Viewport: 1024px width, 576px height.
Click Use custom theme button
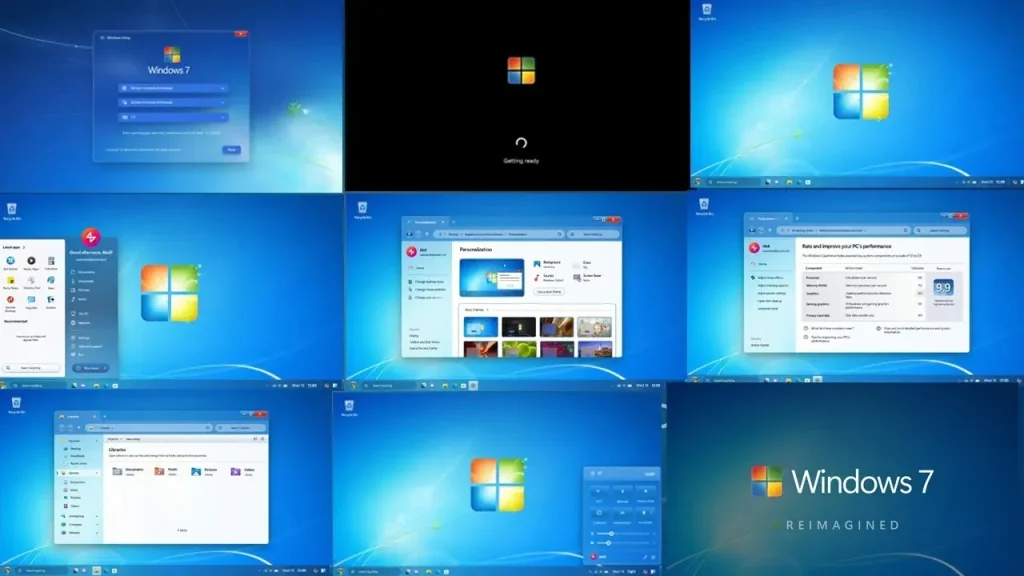point(549,292)
